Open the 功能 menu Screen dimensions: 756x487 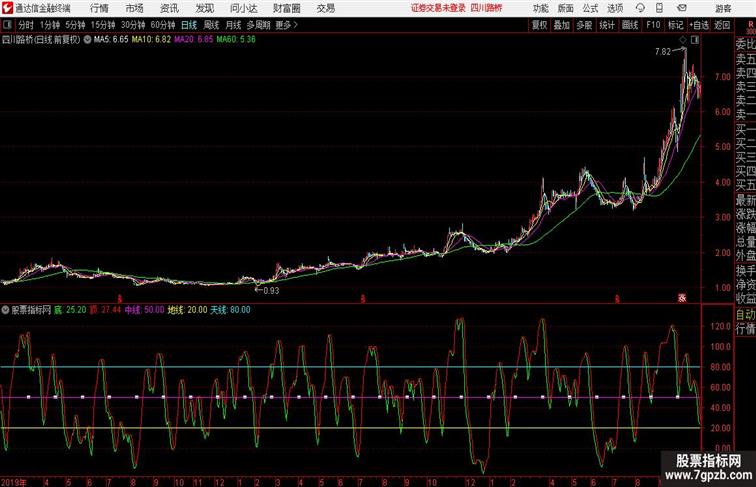(x=541, y=8)
